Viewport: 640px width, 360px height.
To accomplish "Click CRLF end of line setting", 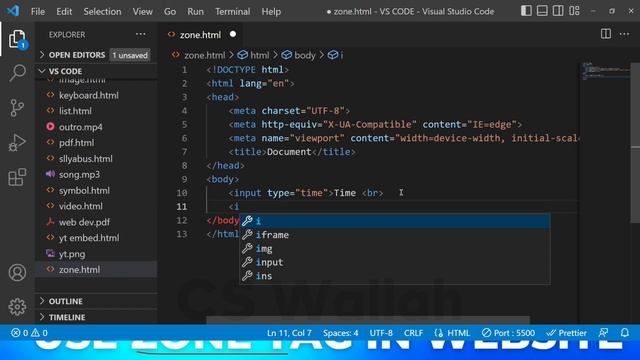I will (x=413, y=333).
